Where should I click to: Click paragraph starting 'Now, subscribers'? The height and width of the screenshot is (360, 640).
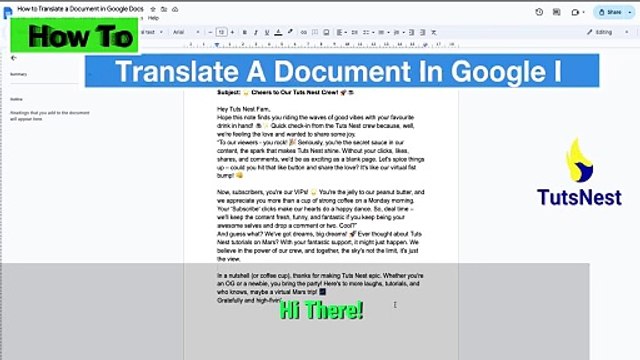320,209
